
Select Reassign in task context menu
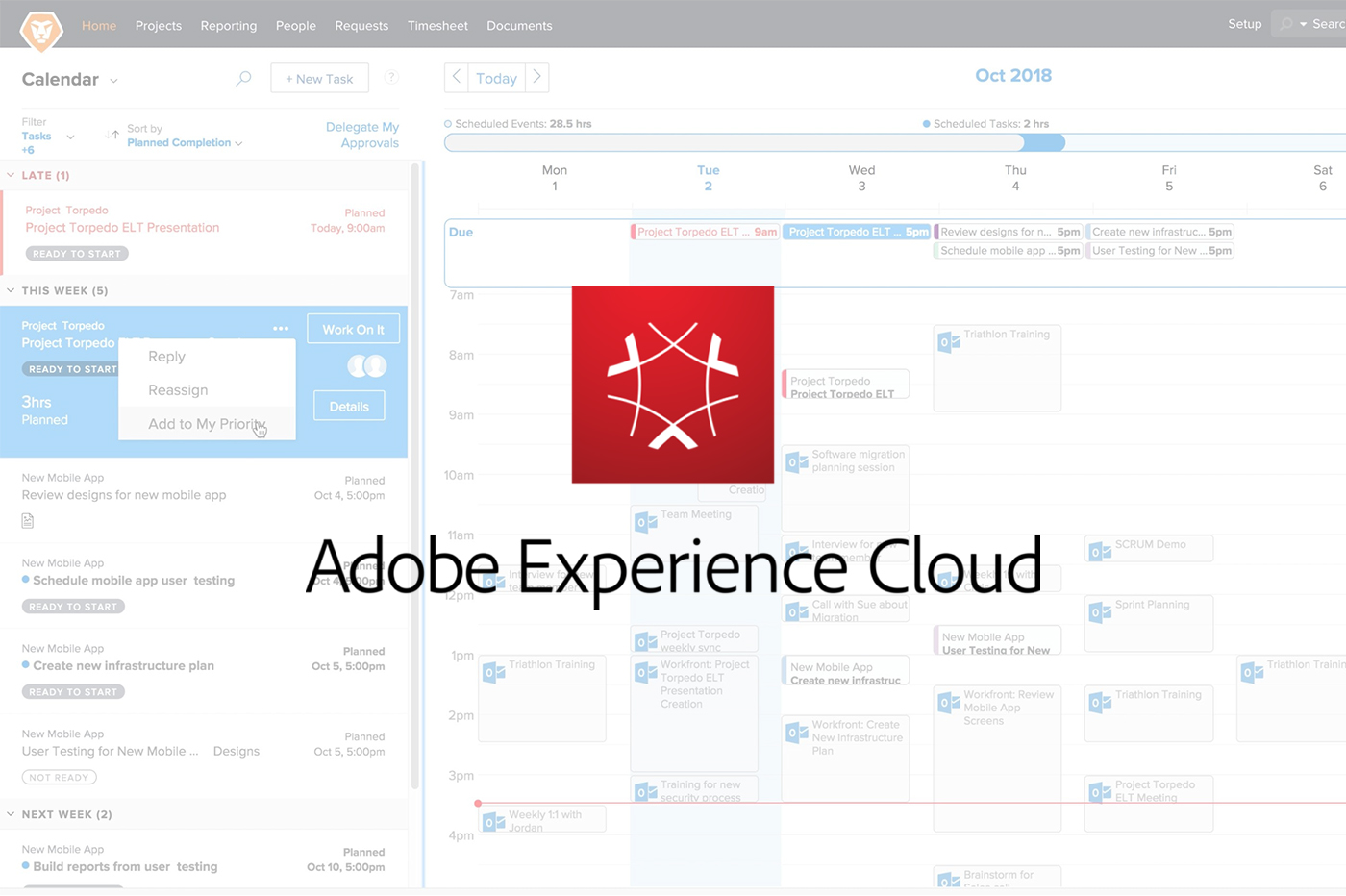[x=207, y=390]
